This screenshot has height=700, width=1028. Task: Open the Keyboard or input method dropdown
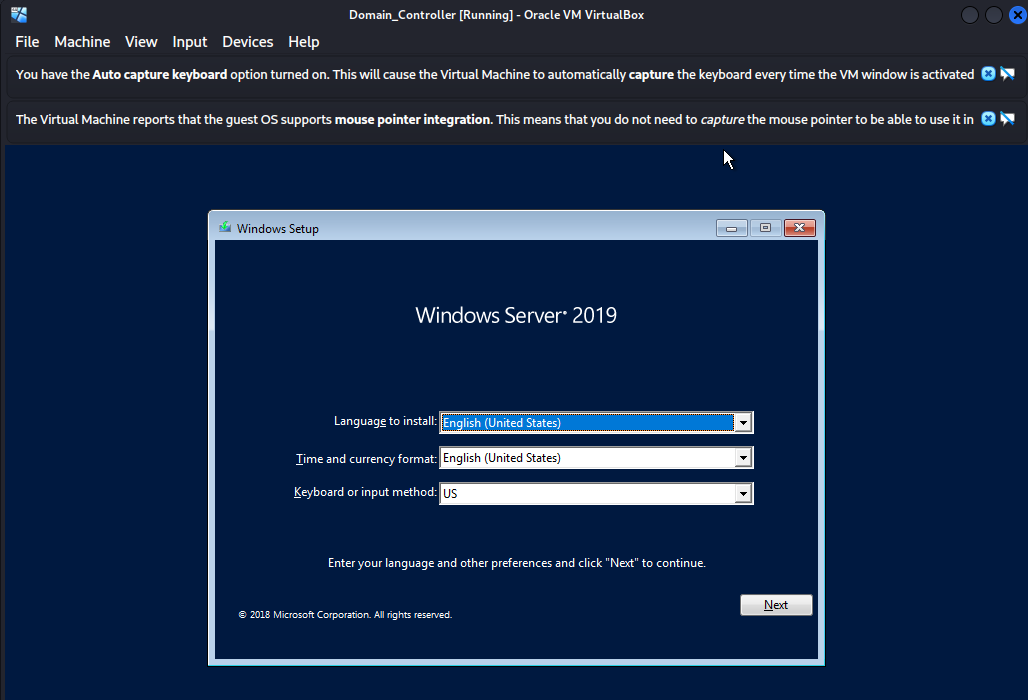pos(743,494)
